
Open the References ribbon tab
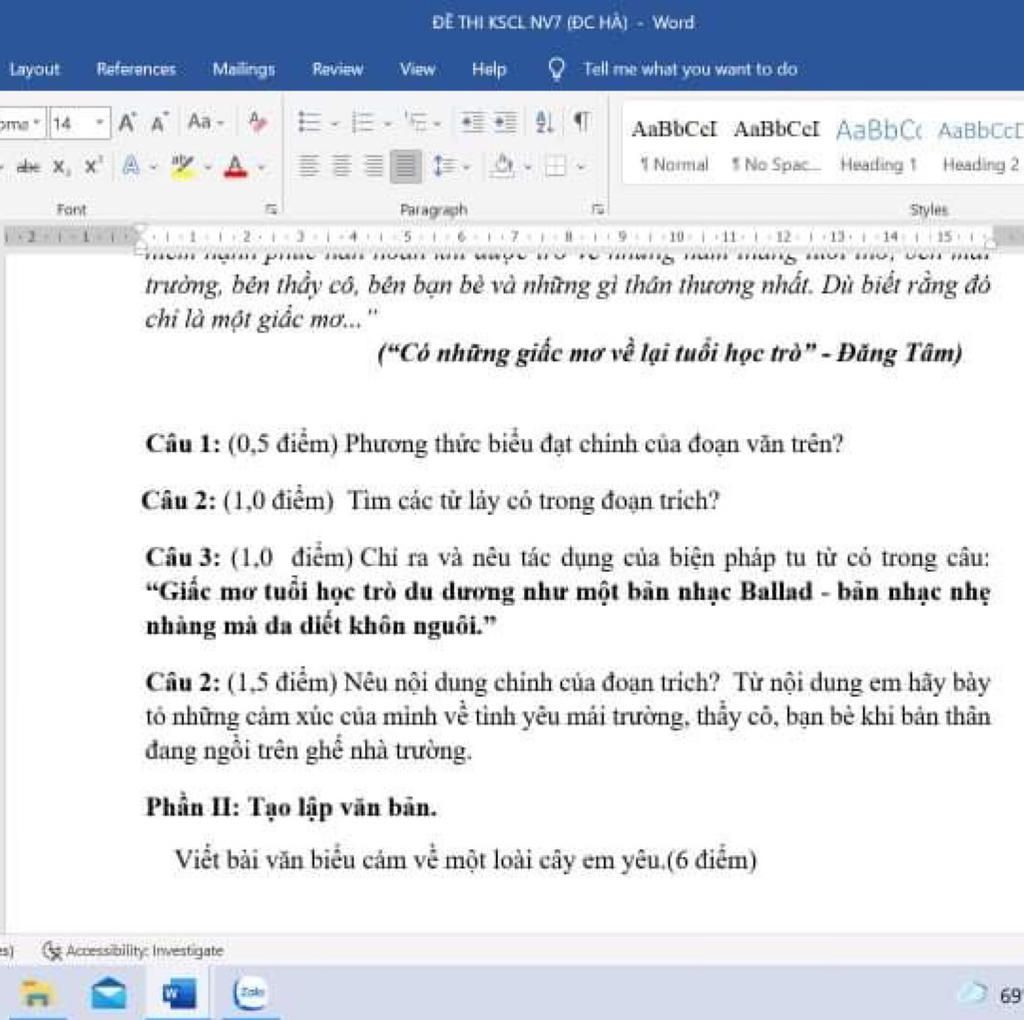click(136, 69)
